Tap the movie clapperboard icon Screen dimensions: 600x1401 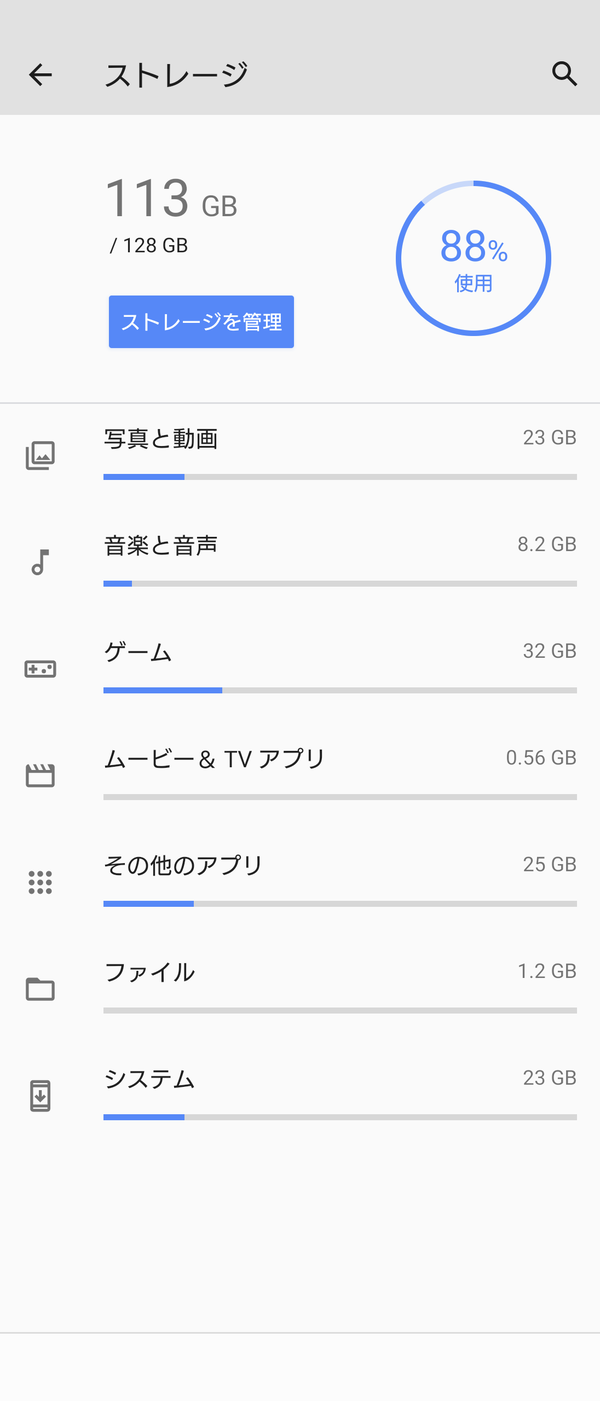click(x=40, y=775)
